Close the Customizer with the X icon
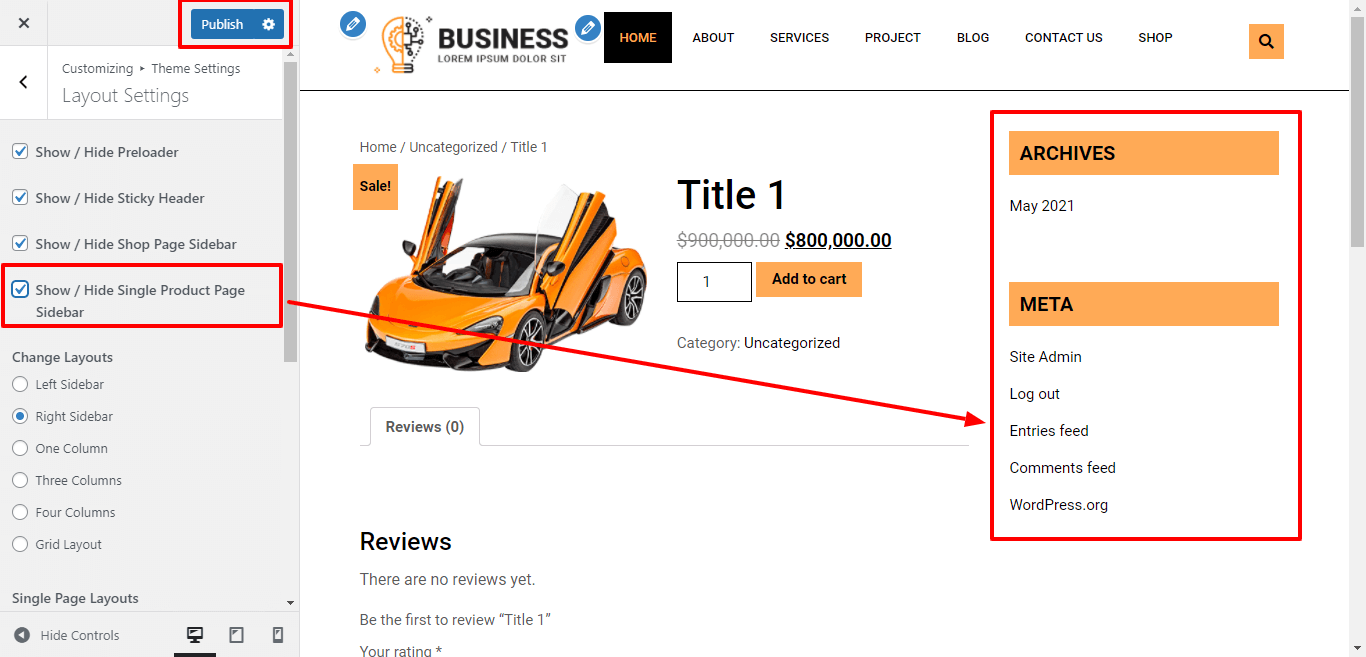Screen dimensions: 1366x657 coord(24,23)
